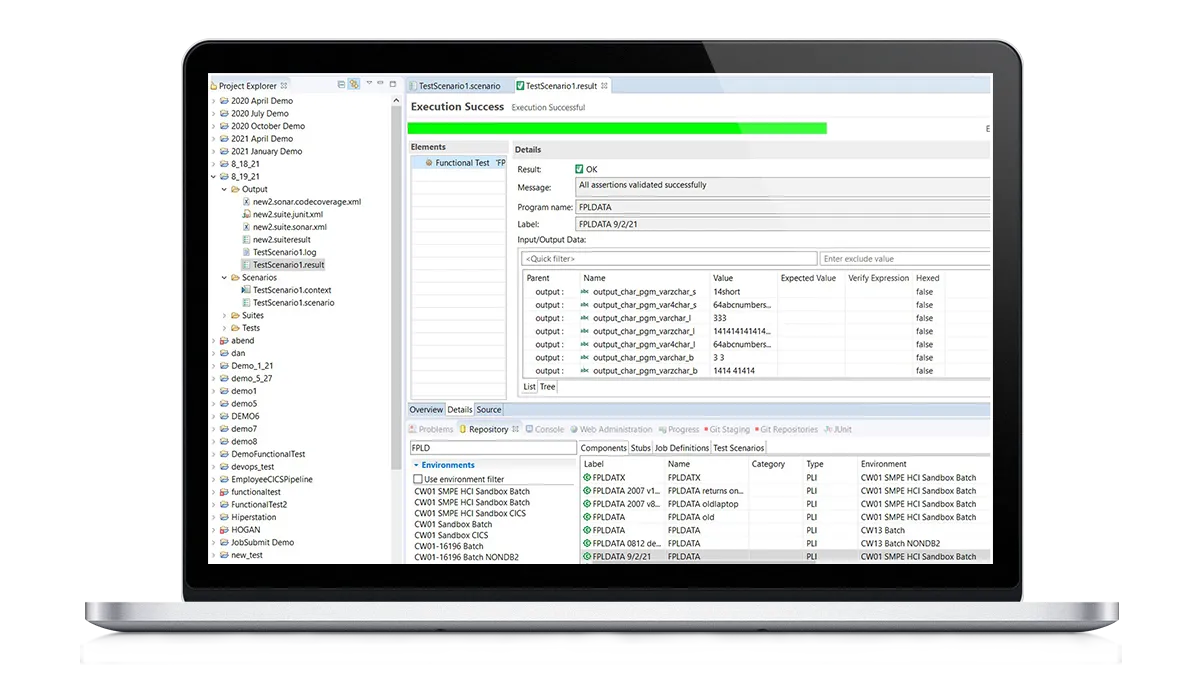Click TestScenario1.scenario file icon in tree

click(246, 303)
